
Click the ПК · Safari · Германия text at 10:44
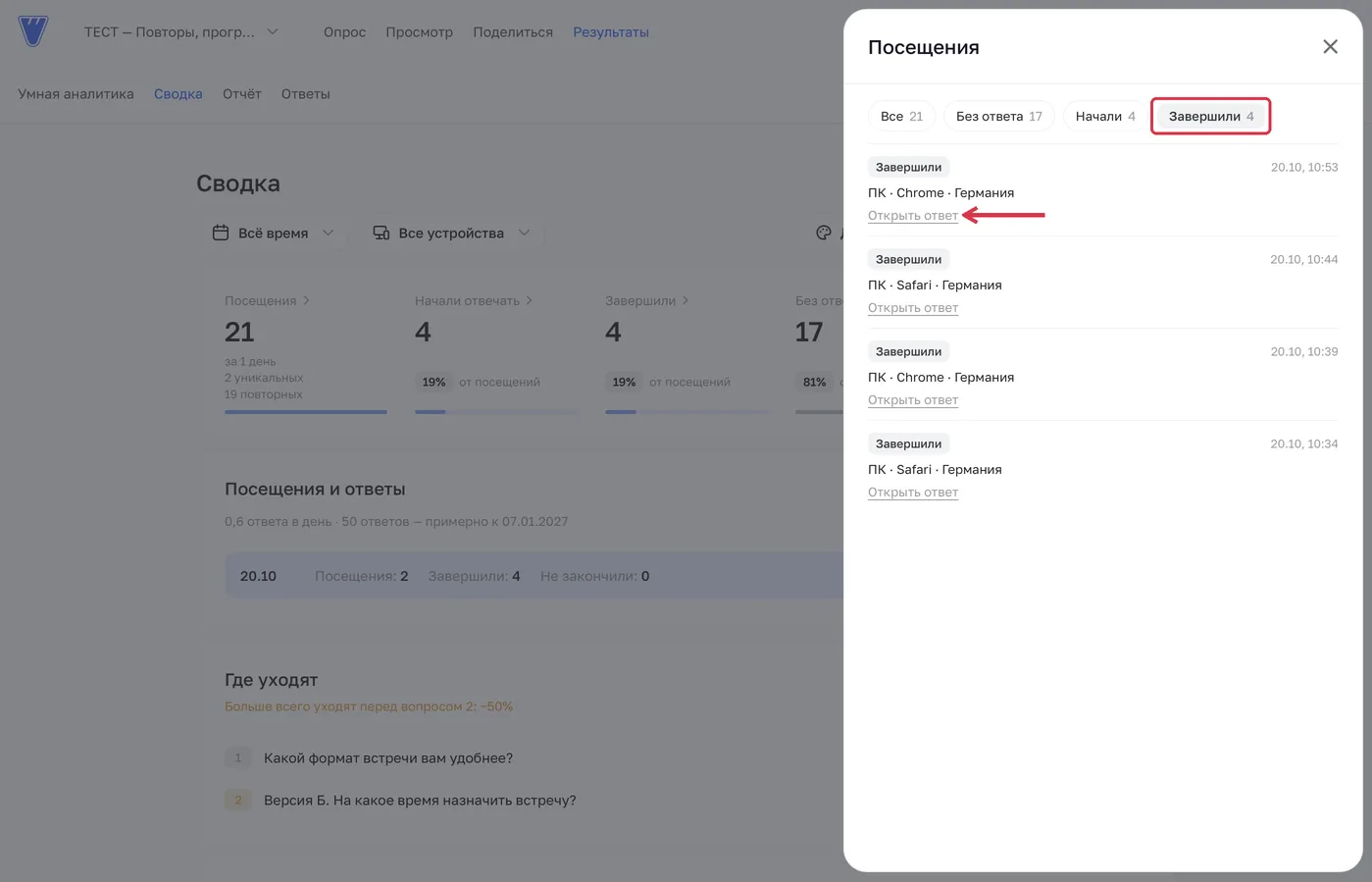(x=935, y=285)
